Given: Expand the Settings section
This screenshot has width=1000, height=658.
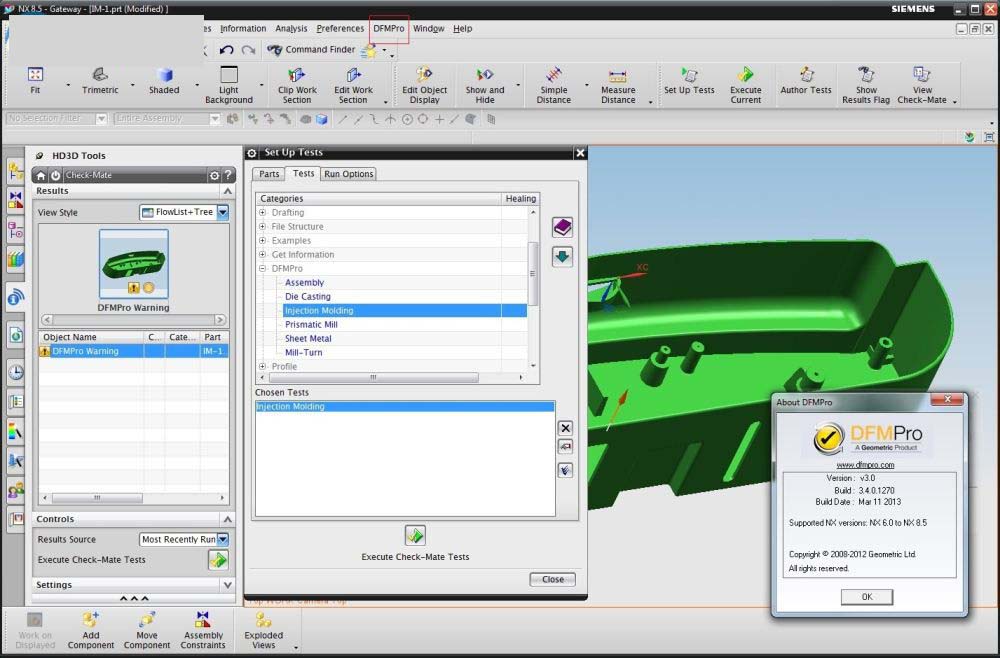Looking at the screenshot, I should (x=228, y=585).
